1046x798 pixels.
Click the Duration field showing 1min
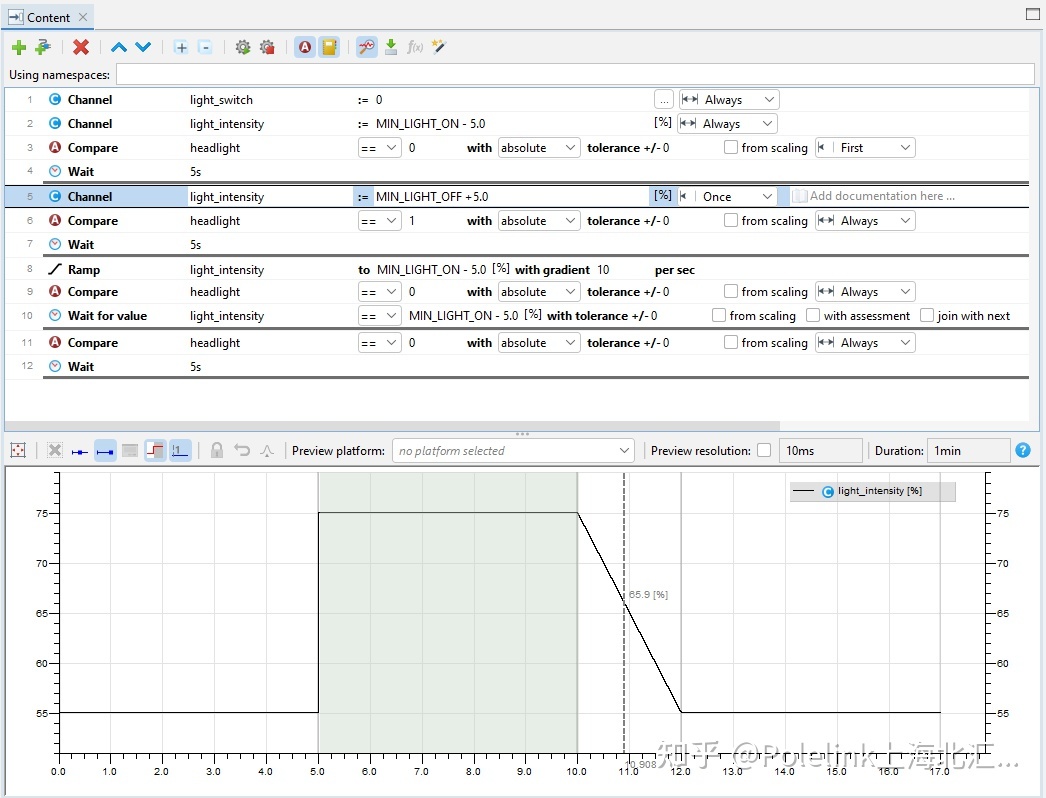967,451
